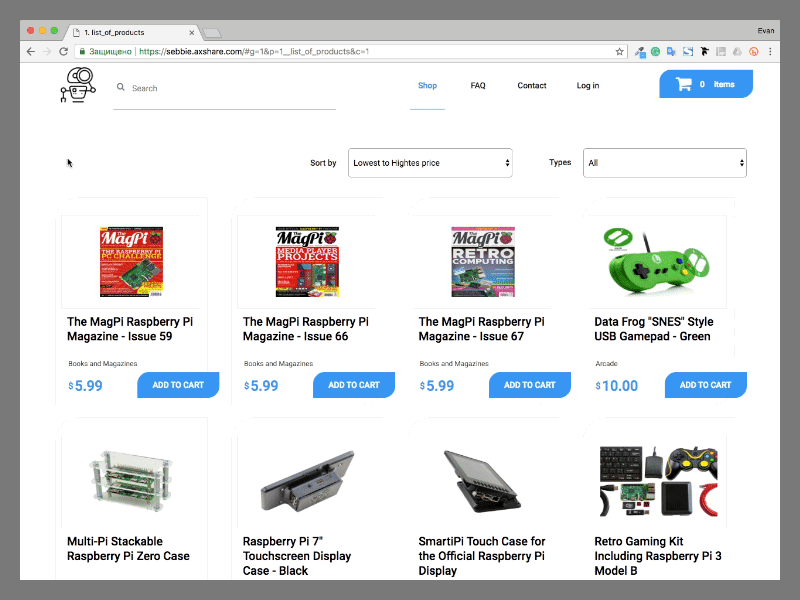Add MagPi Issue 66 to cart

click(354, 385)
